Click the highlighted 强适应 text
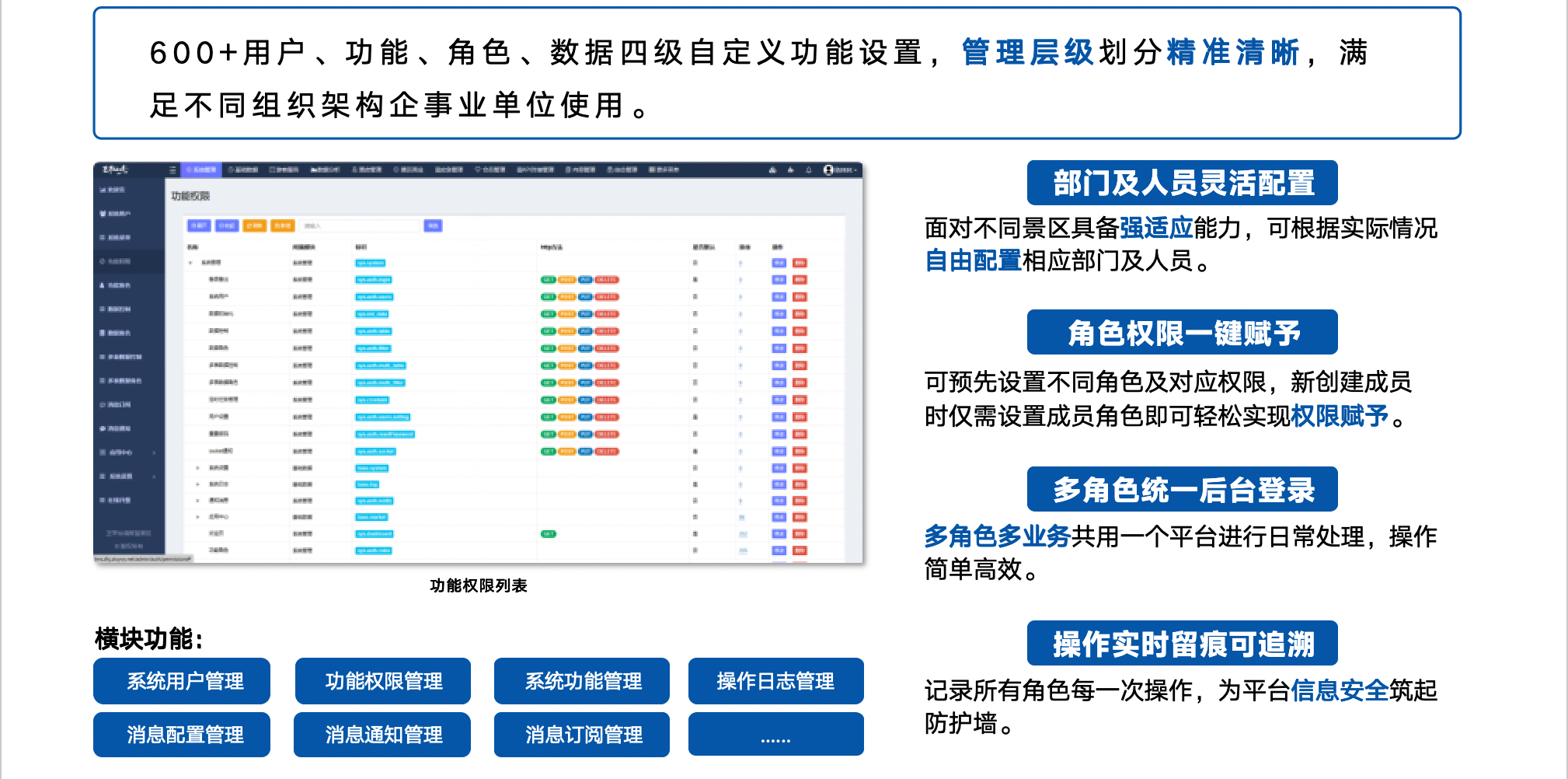This screenshot has height=779, width=1568. click(1156, 228)
